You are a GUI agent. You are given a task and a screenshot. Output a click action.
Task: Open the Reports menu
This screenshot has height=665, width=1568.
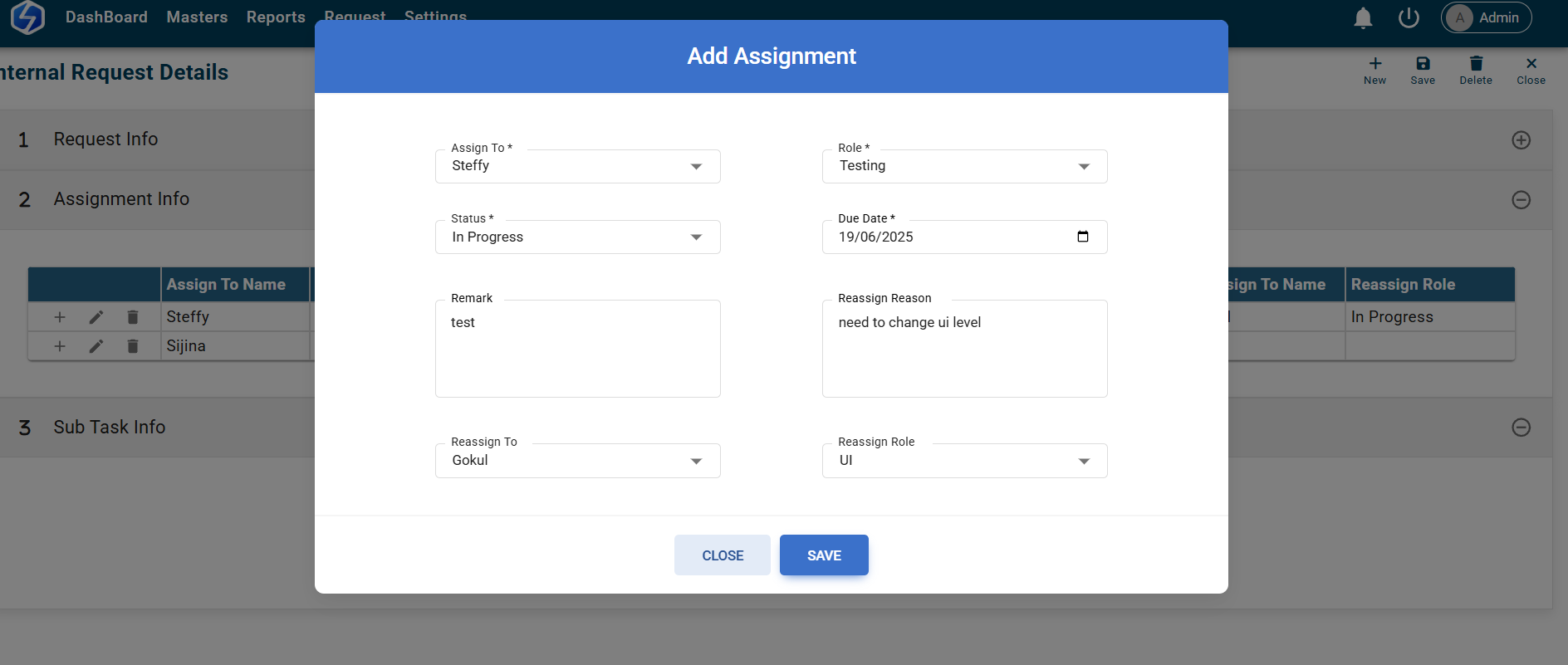click(276, 17)
